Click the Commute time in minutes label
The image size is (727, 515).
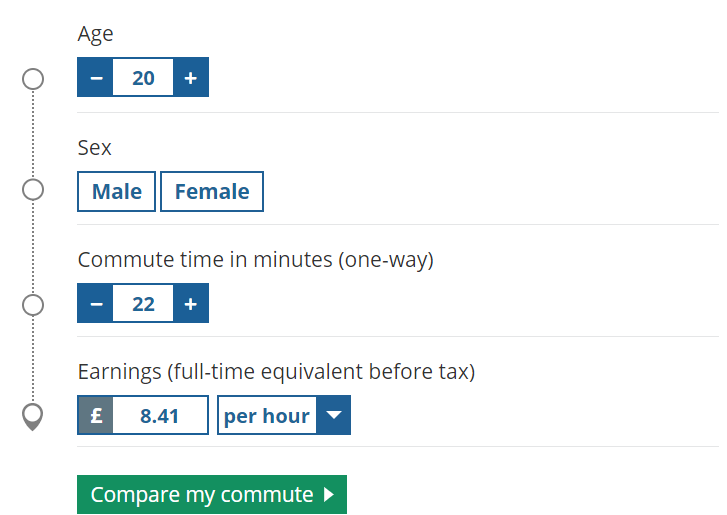click(255, 260)
